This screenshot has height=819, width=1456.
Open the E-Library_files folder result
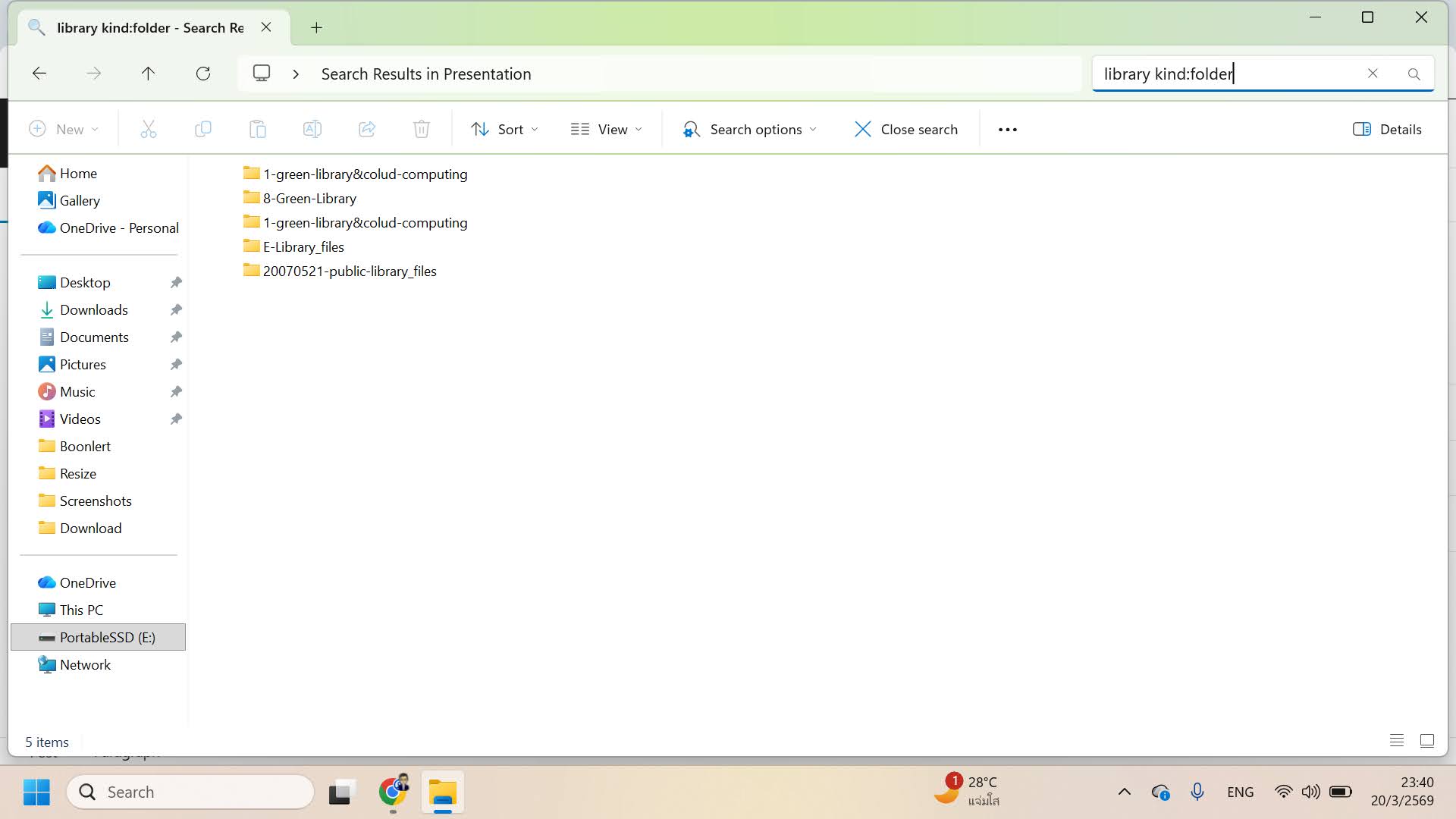point(303,247)
